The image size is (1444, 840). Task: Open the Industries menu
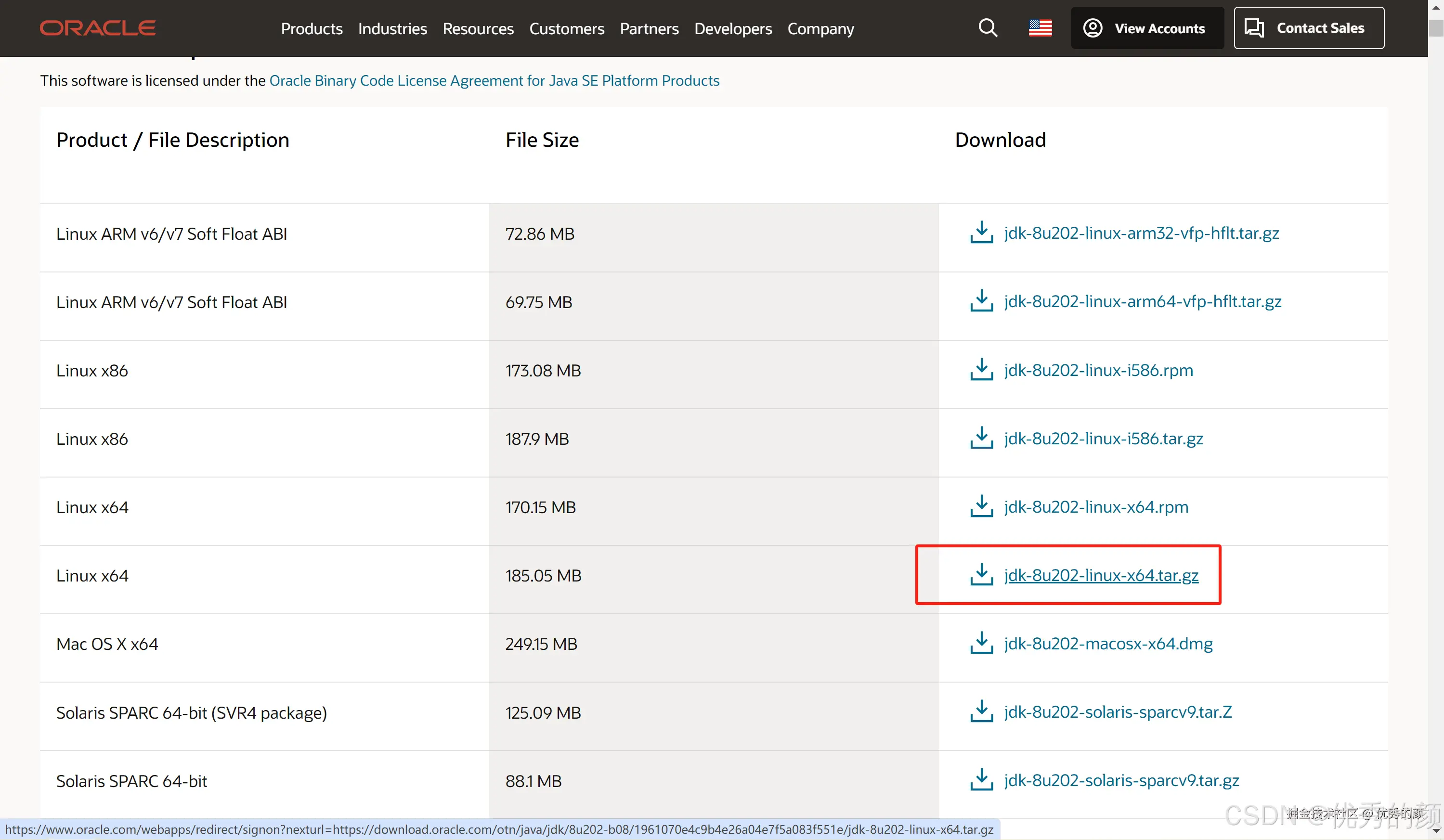(392, 29)
